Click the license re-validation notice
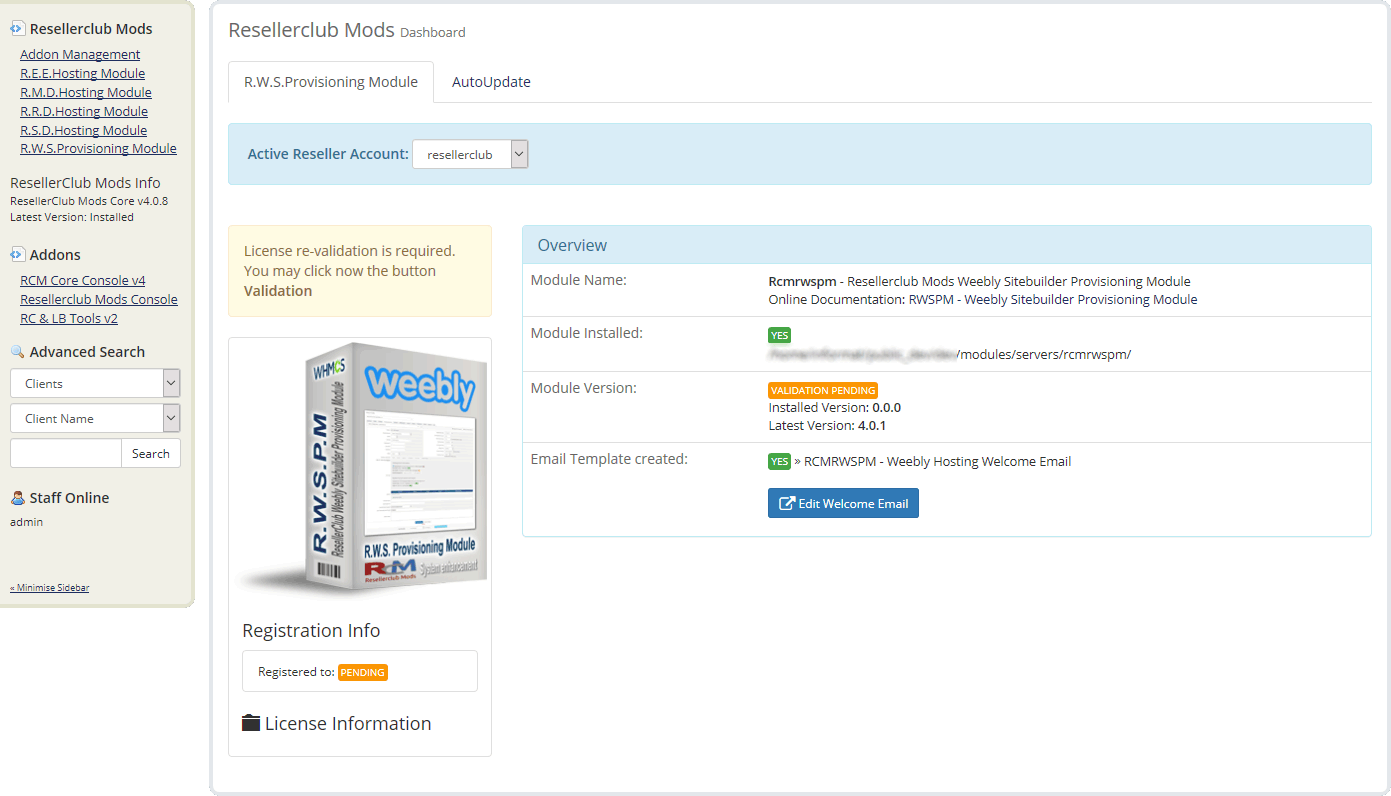Viewport: 1391px width, 796px height. [360, 271]
